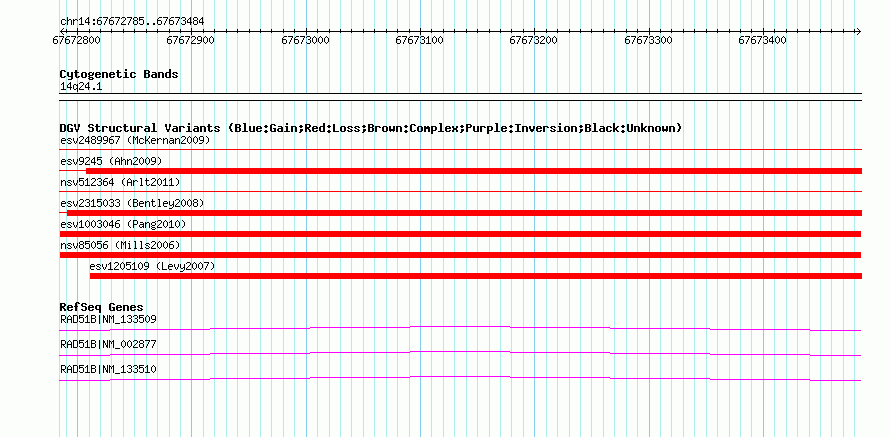This screenshot has height=437, width=890.
Task: Click the thin red line under nsv512364
Action: click(x=460, y=192)
